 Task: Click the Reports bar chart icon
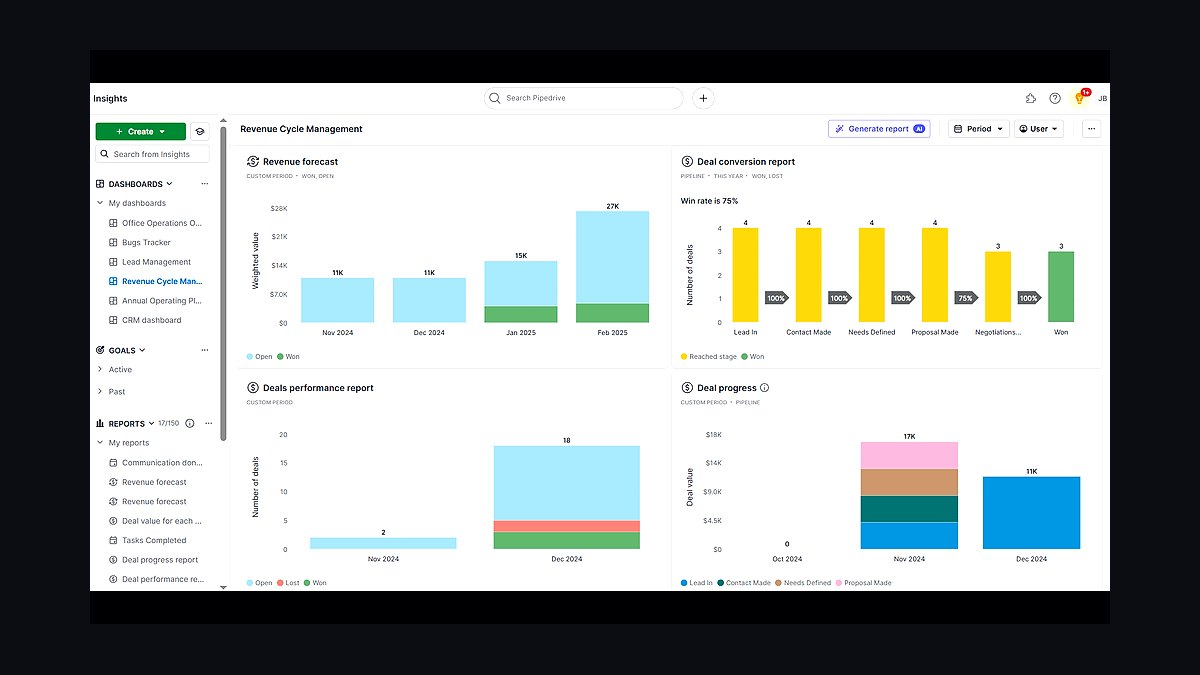pos(100,423)
